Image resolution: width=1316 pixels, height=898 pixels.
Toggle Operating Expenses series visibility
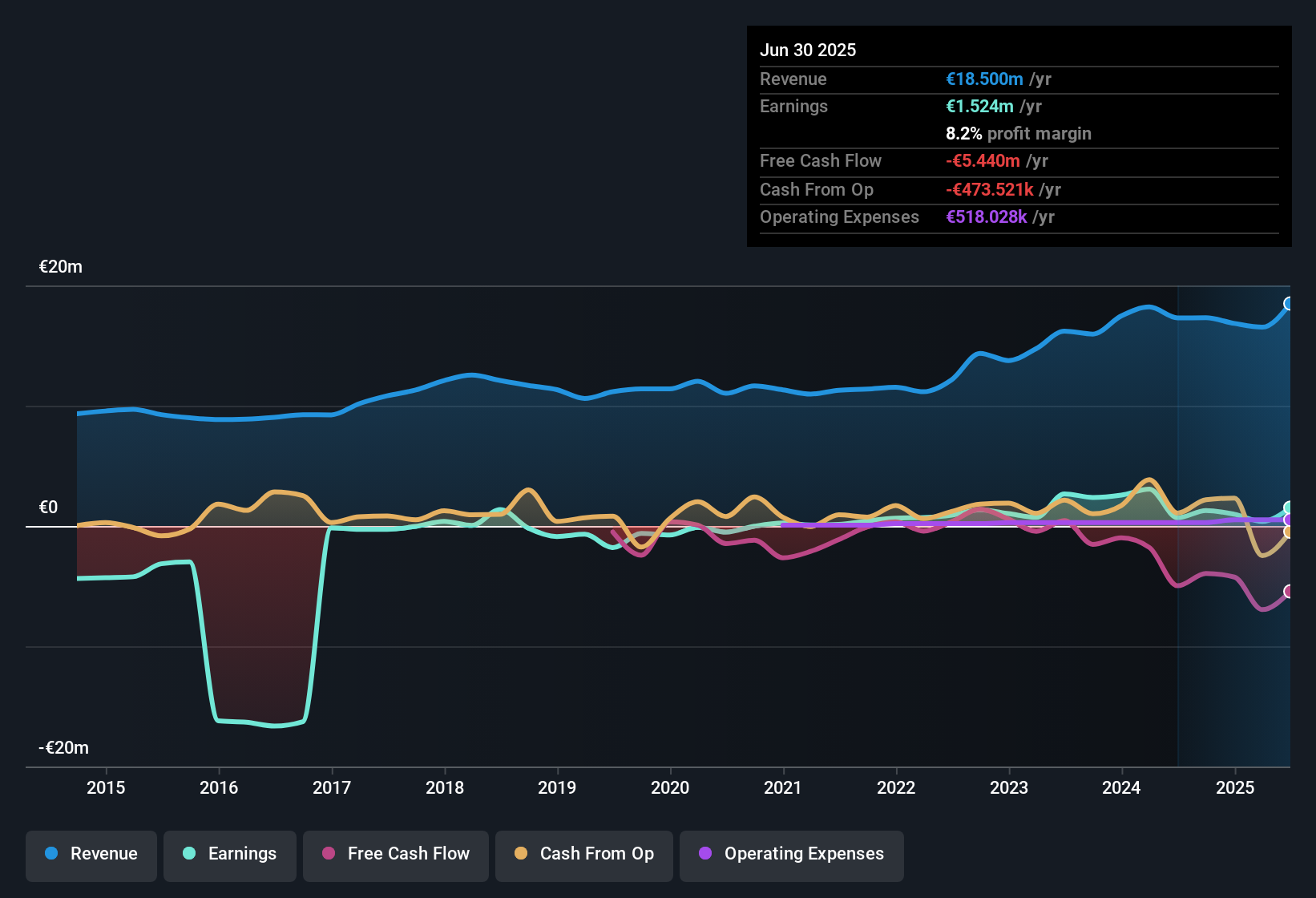(792, 855)
